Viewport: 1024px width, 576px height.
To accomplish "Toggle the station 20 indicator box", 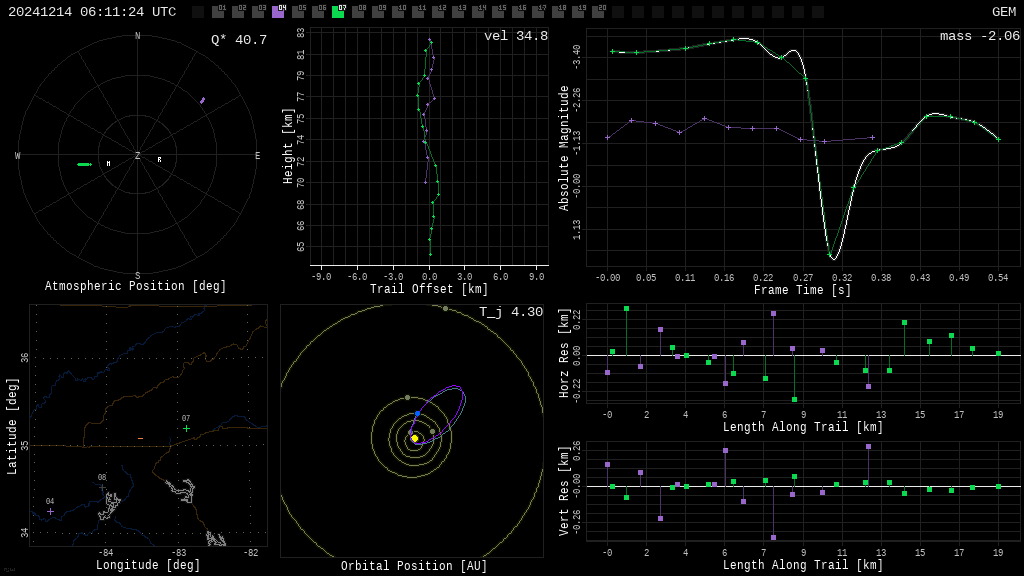I will click(x=598, y=12).
